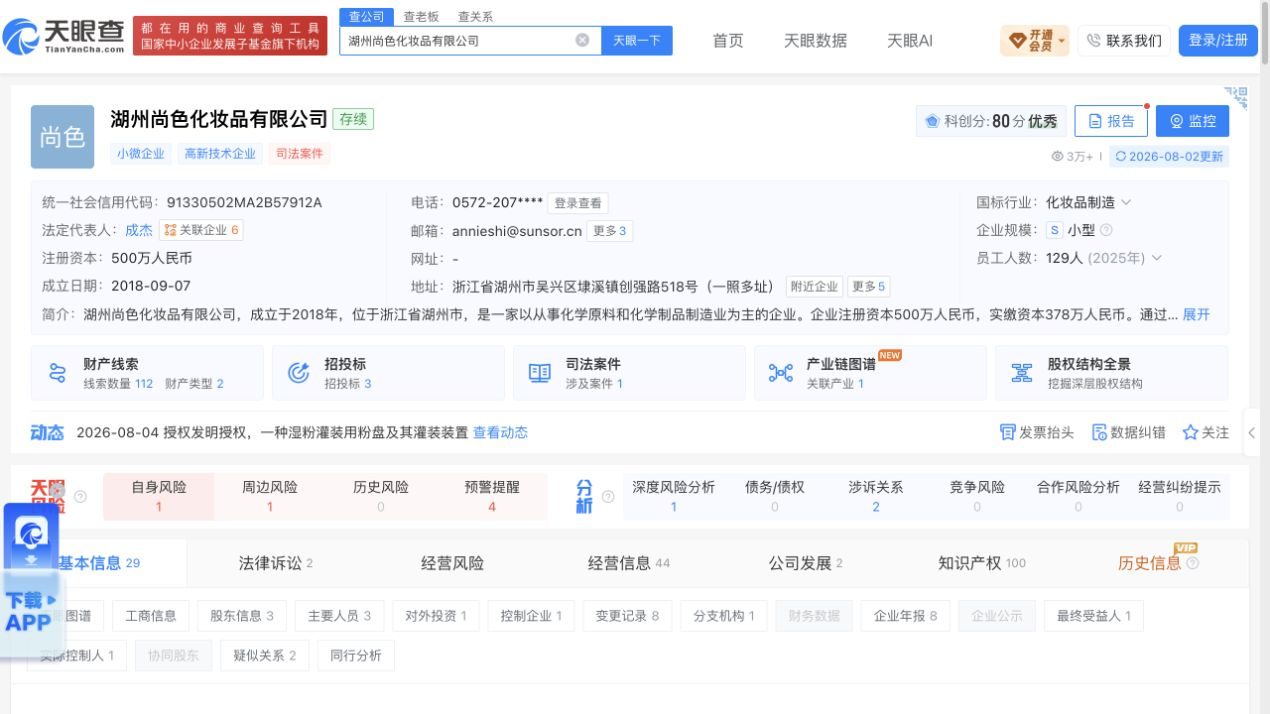Expand the 员工人数 129人 dropdown
1270x714 pixels.
1157,258
